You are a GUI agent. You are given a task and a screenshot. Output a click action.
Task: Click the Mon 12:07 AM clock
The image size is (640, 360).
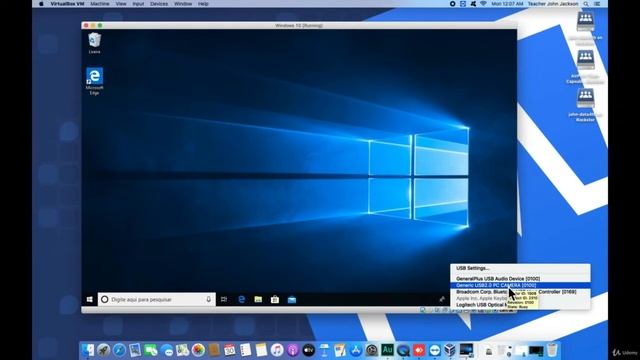pyautogui.click(x=507, y=4)
